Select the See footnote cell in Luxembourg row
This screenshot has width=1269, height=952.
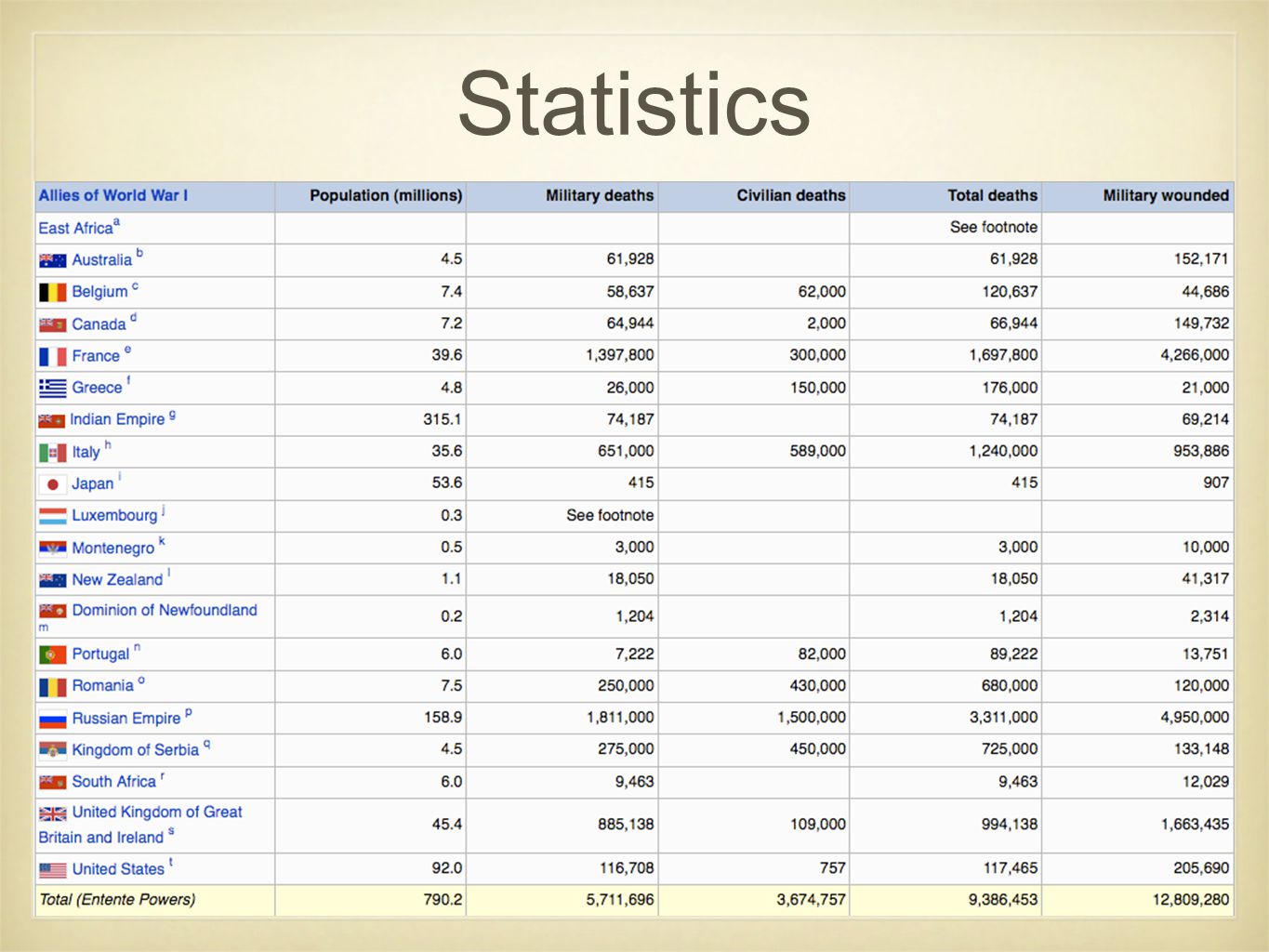[610, 515]
